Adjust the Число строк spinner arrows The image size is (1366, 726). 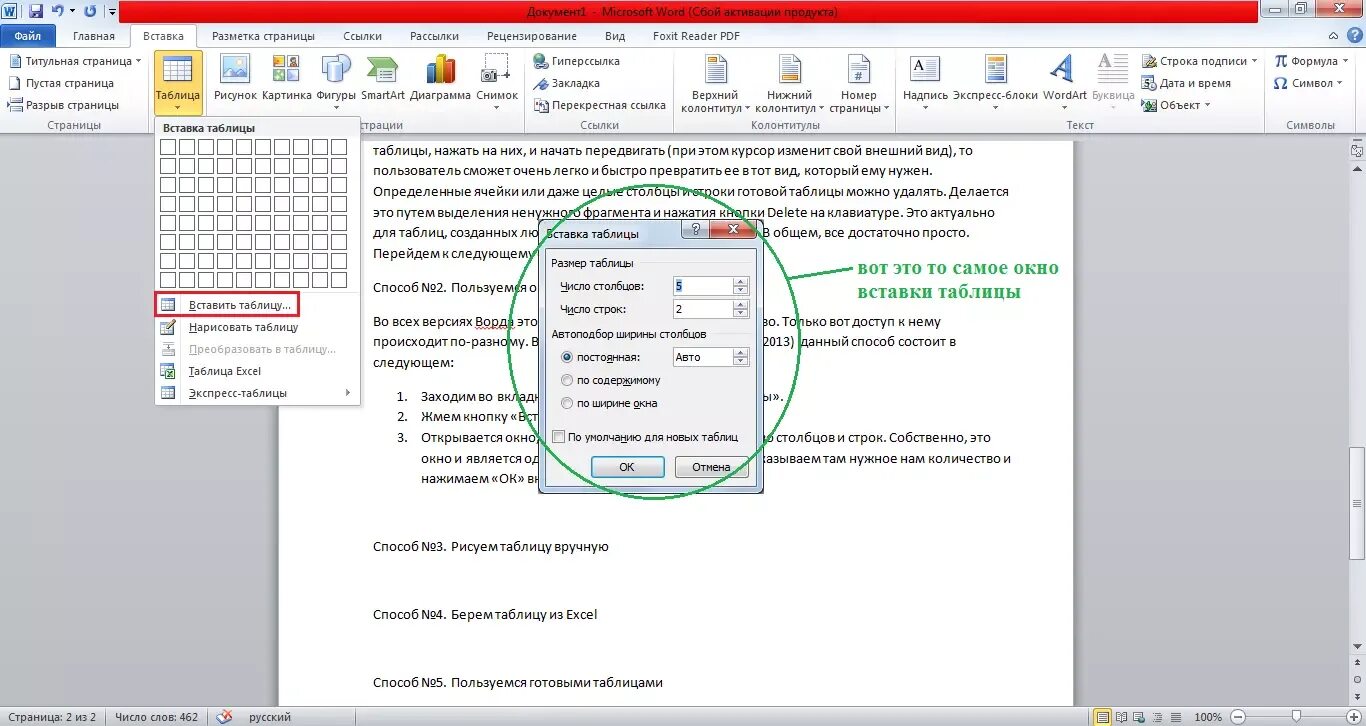pos(741,309)
